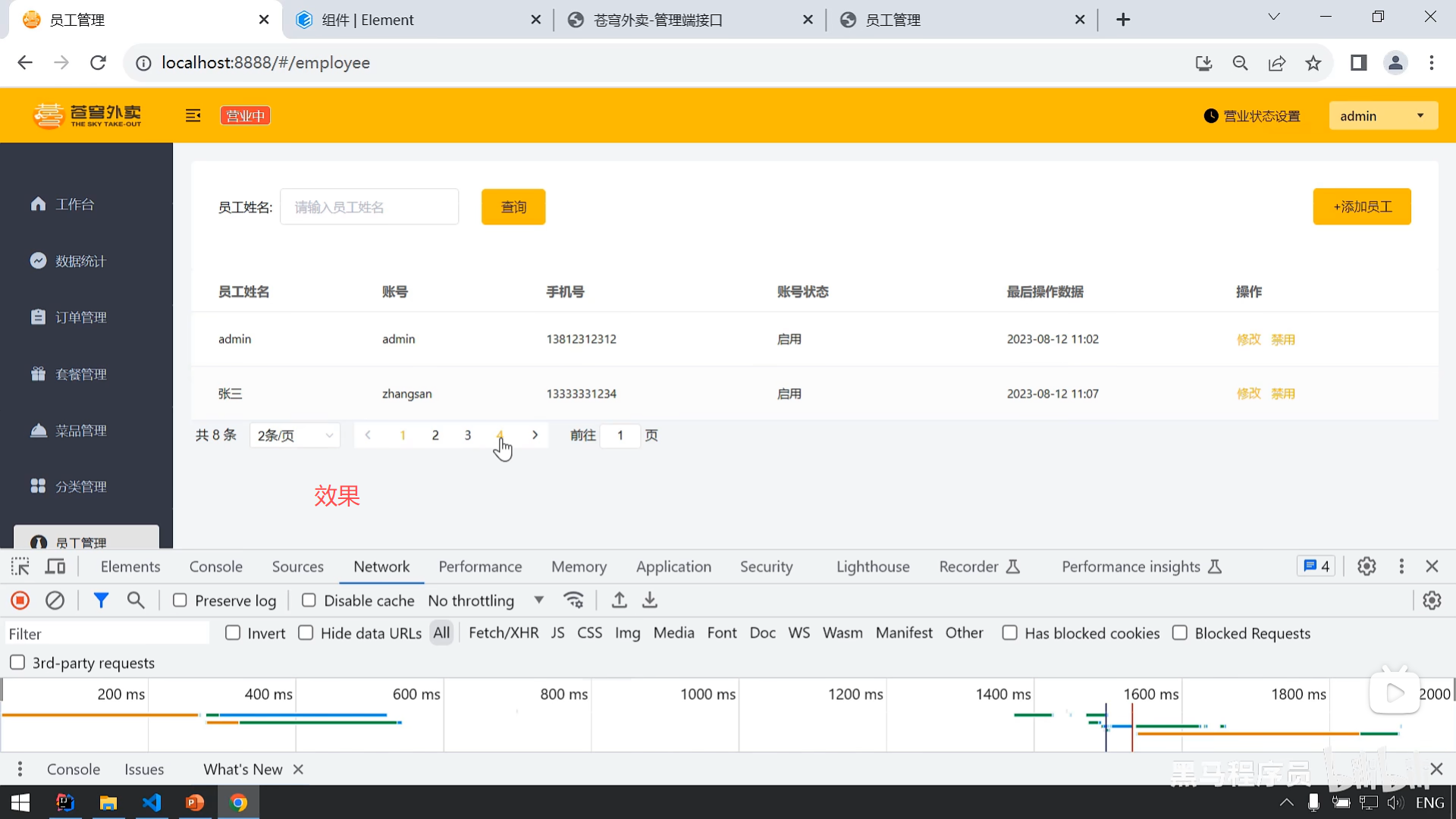Image resolution: width=1456 pixels, height=819 pixels.
Task: Switch to the Console DevTools tab
Action: [x=216, y=566]
